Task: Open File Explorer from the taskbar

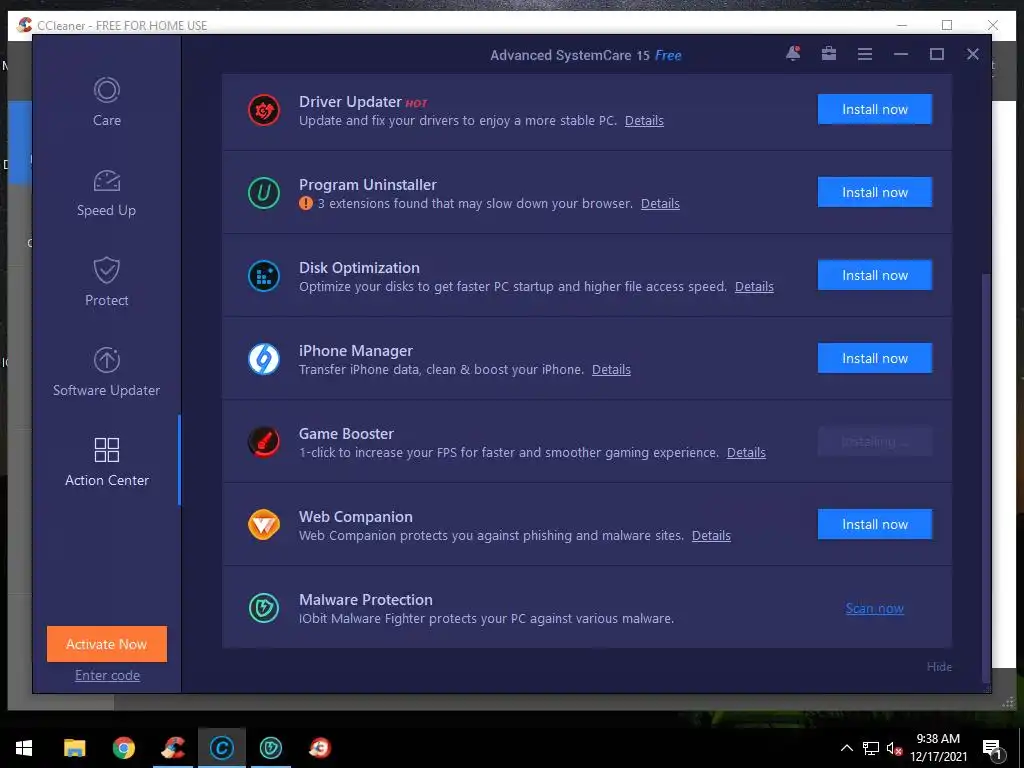Action: tap(74, 748)
